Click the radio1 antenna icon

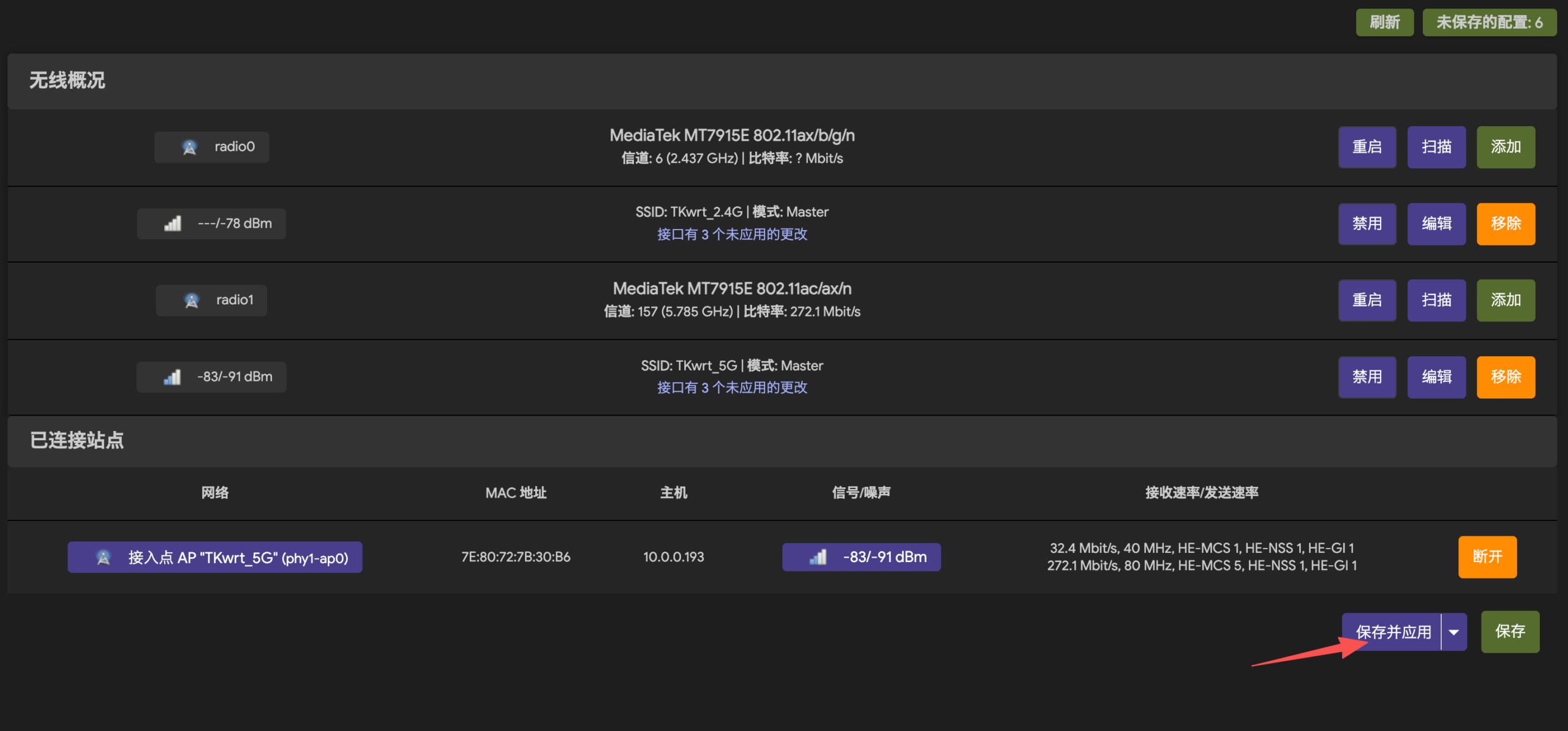[x=191, y=300]
